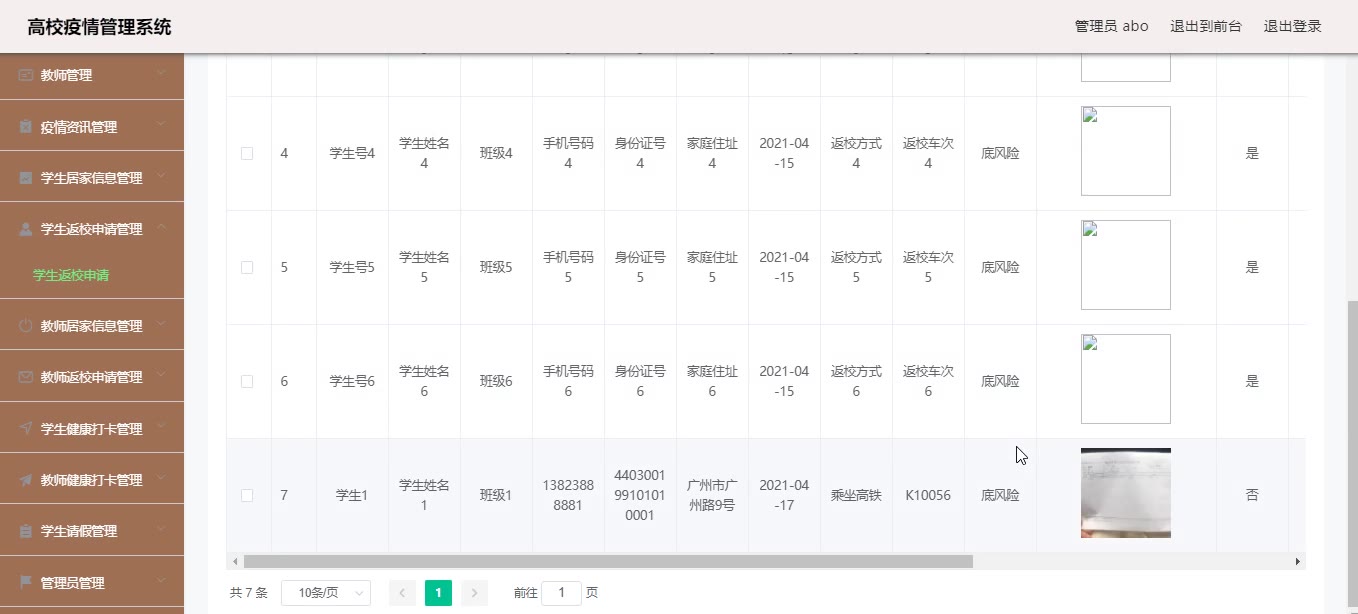
Task: Click the icon beside 学生居家信息管理
Action: [26, 178]
